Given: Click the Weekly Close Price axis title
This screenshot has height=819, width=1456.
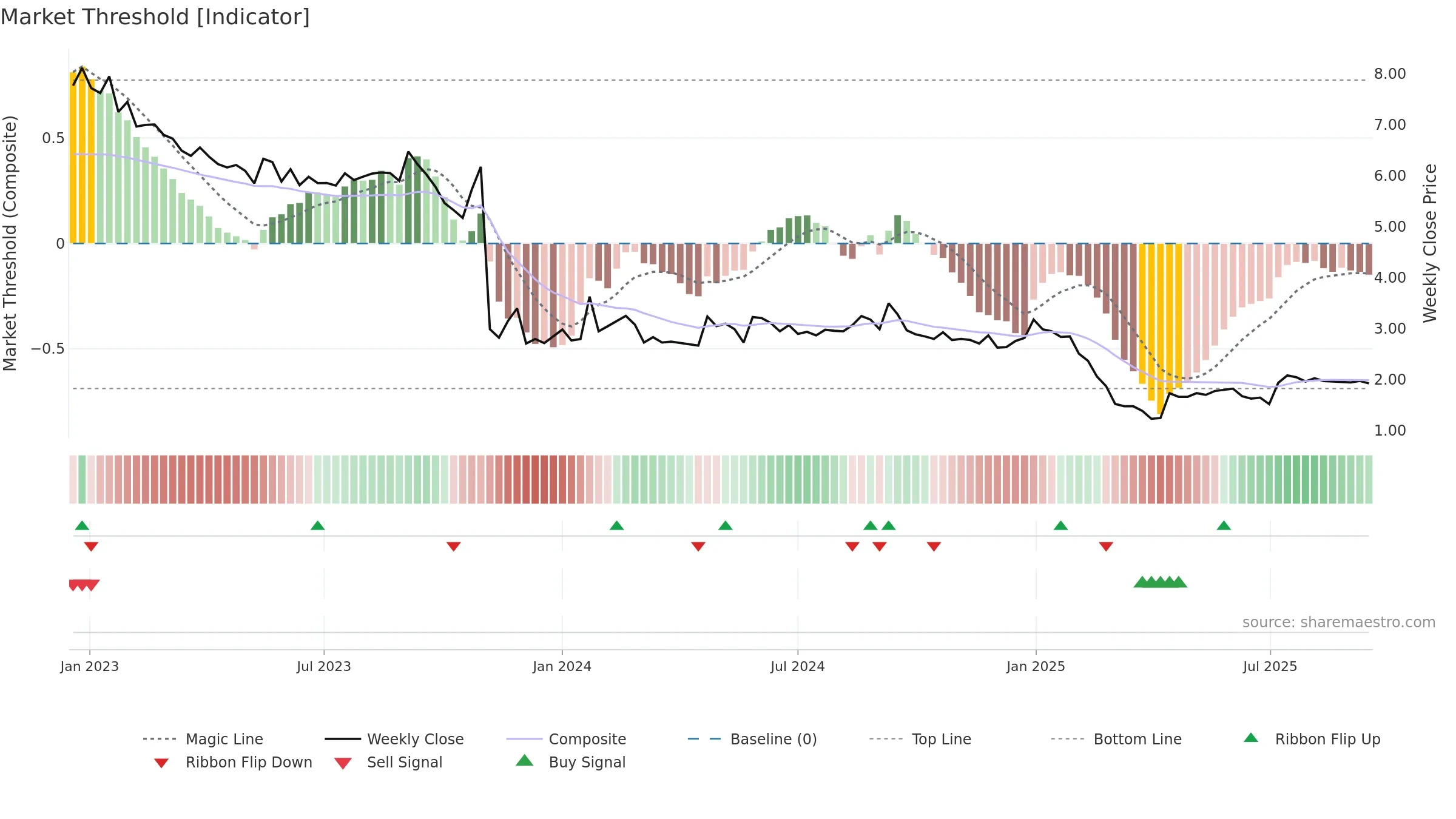Looking at the screenshot, I should [x=1430, y=243].
